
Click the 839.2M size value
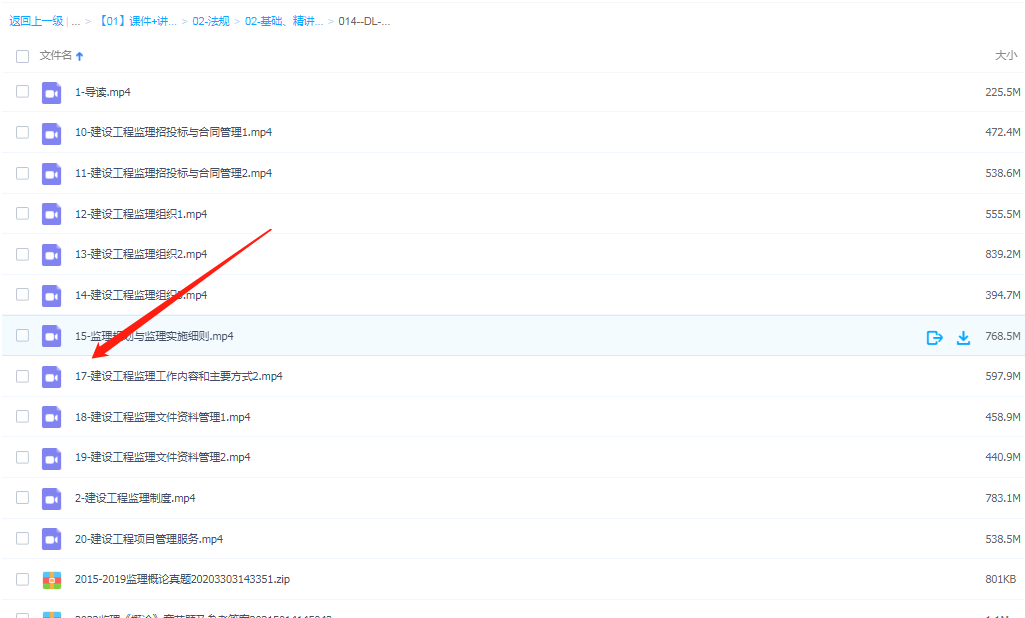[1002, 254]
